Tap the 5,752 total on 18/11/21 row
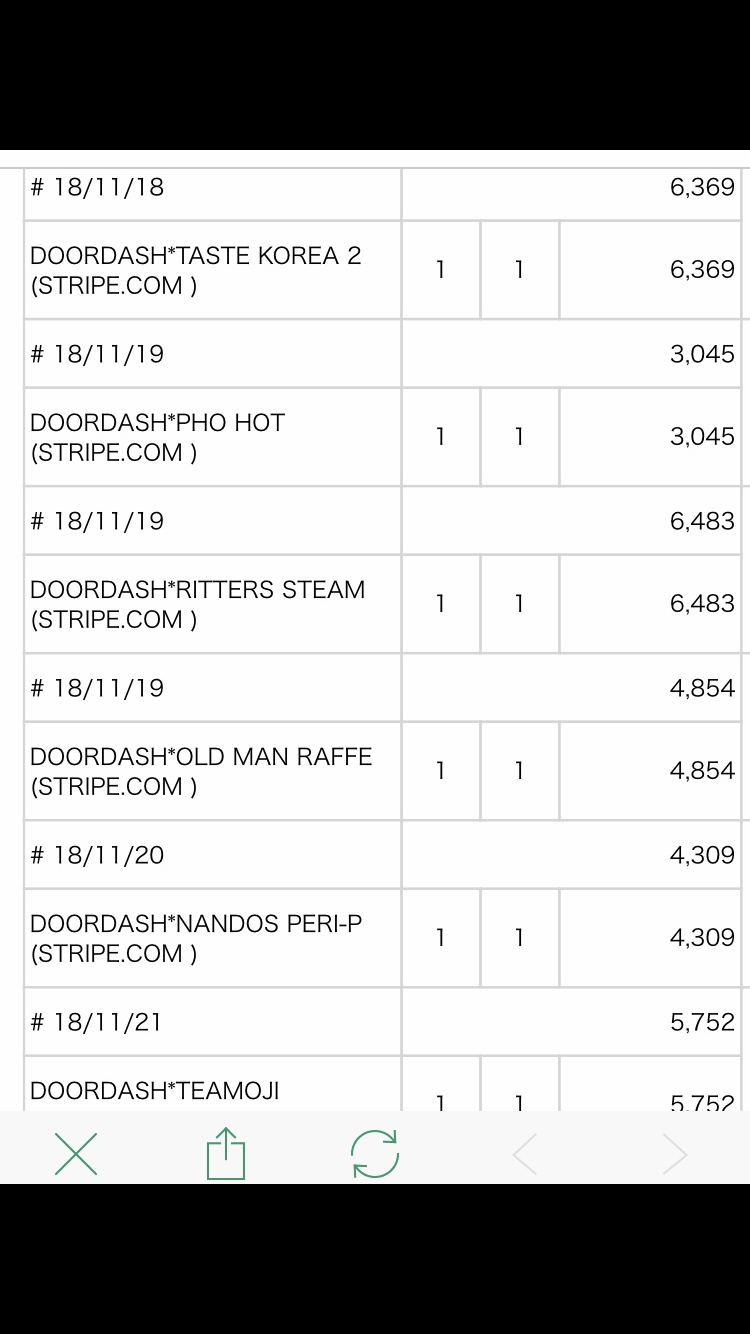This screenshot has height=1334, width=750. (x=702, y=1022)
